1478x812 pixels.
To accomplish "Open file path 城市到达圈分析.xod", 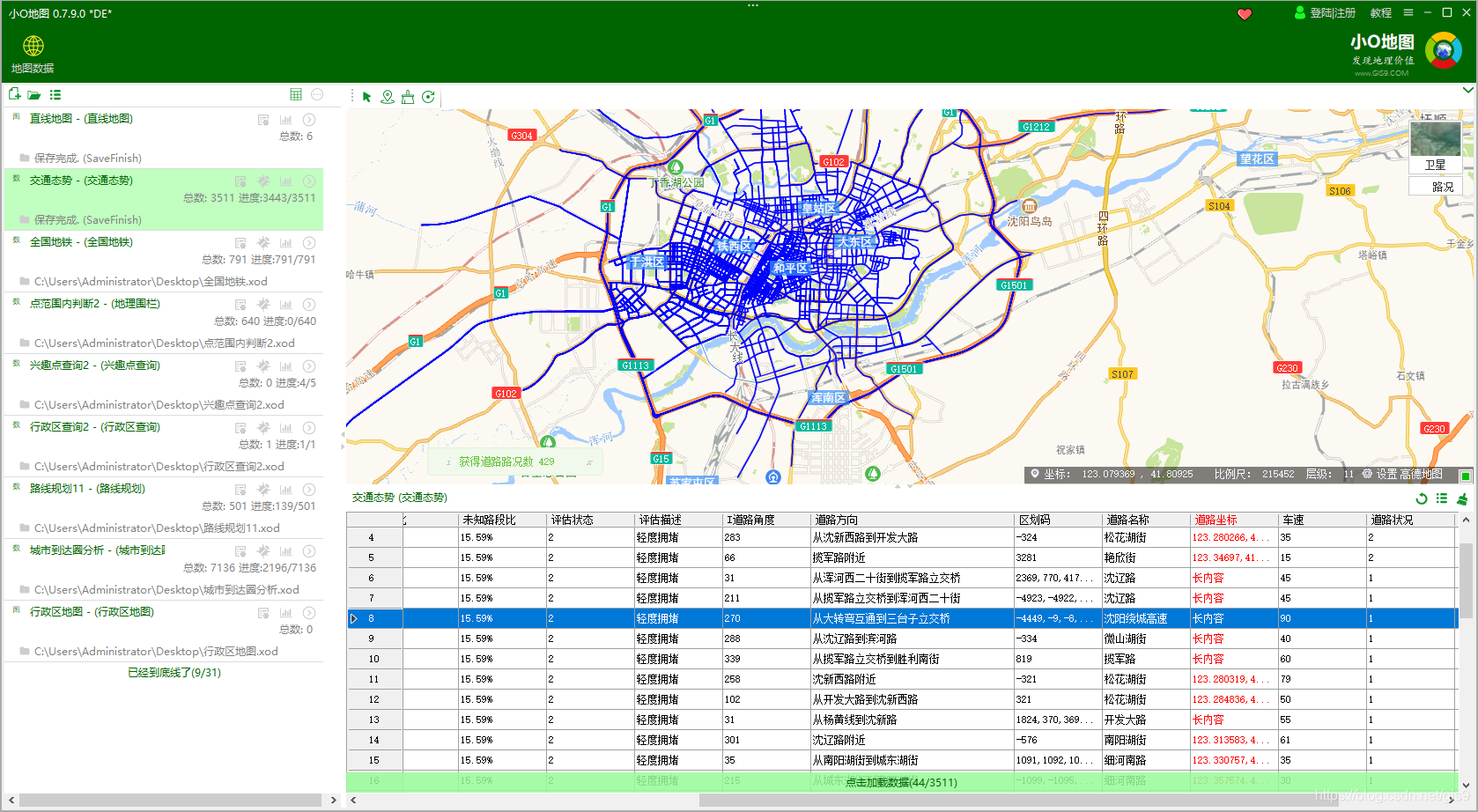I will click(166, 590).
